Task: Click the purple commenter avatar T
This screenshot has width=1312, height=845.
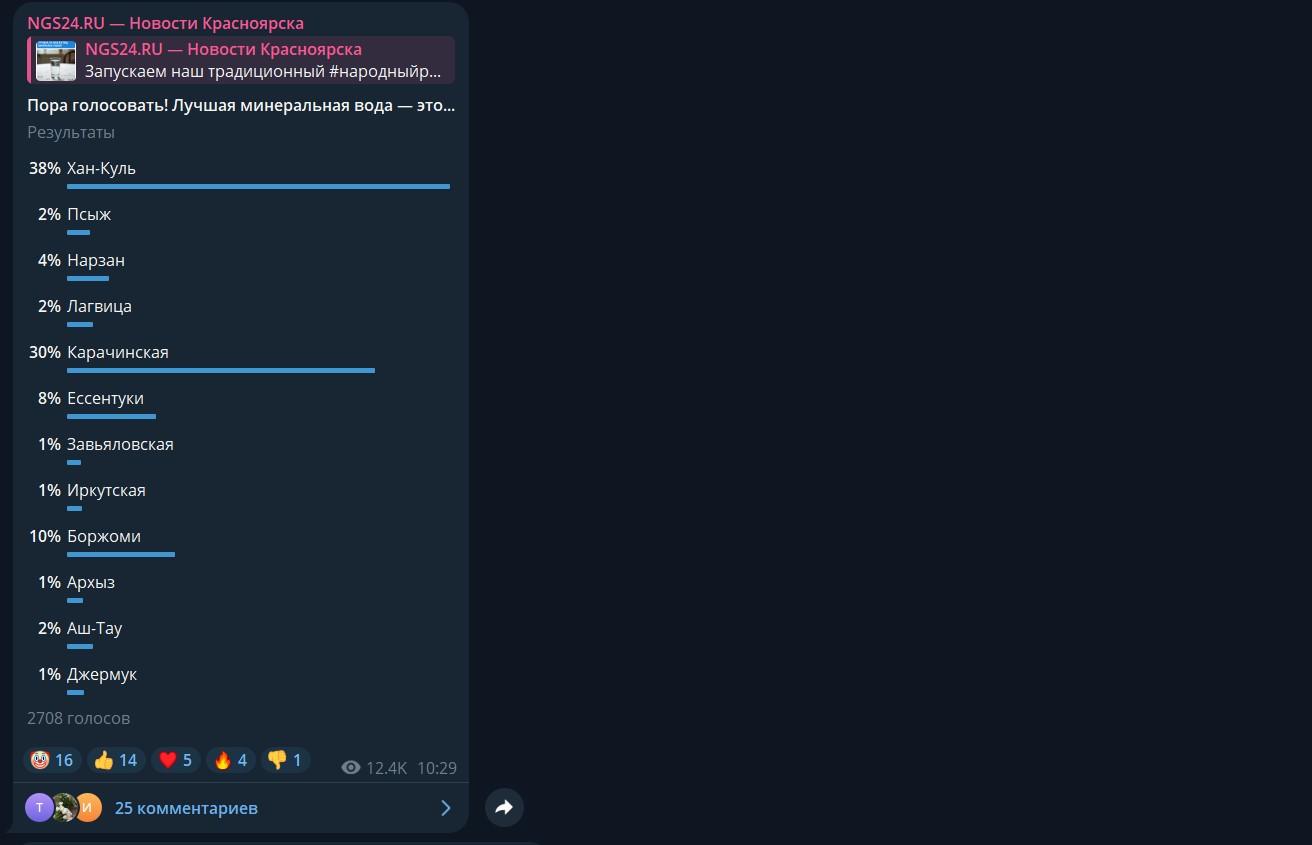Action: 39,807
